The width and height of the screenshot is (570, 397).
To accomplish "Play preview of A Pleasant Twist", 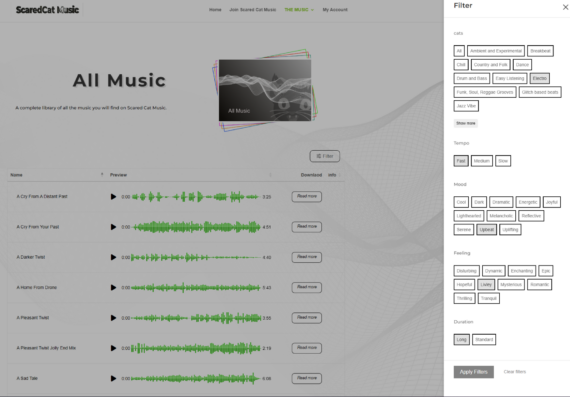I will click(113, 318).
